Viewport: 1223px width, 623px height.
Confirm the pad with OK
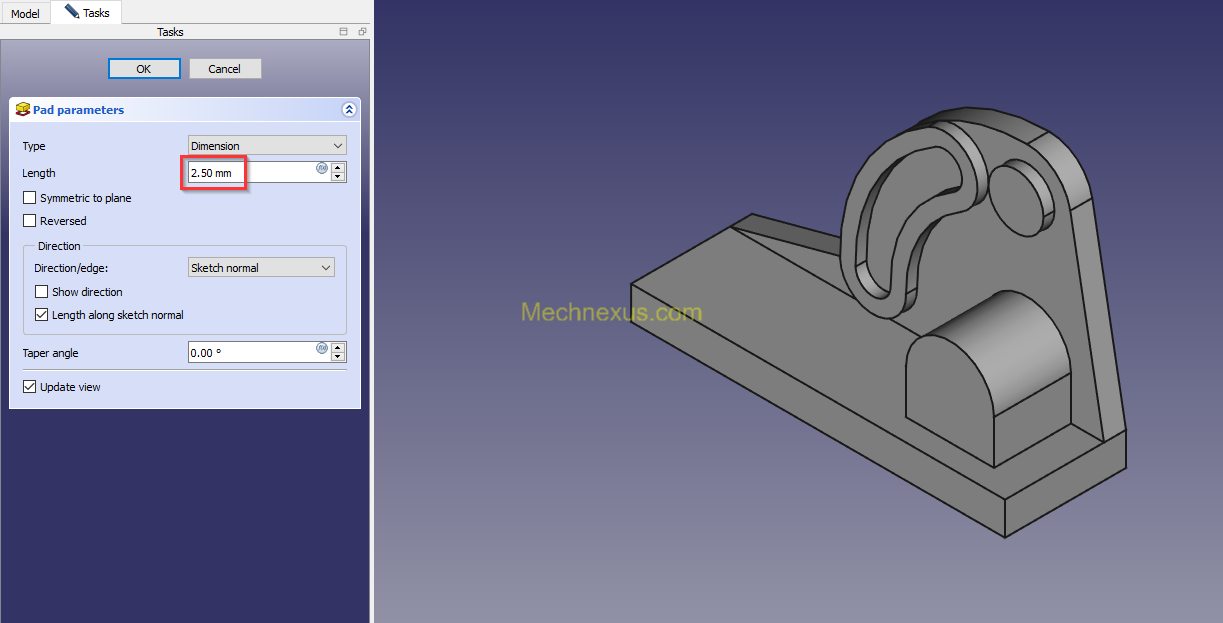tap(144, 69)
